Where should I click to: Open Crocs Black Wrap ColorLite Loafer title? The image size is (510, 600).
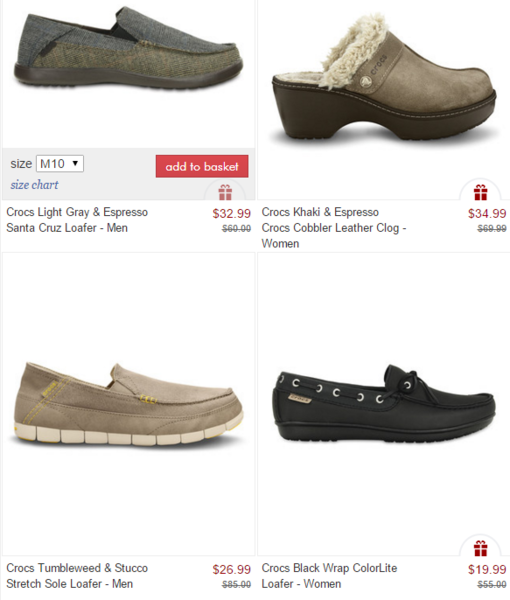click(329, 576)
